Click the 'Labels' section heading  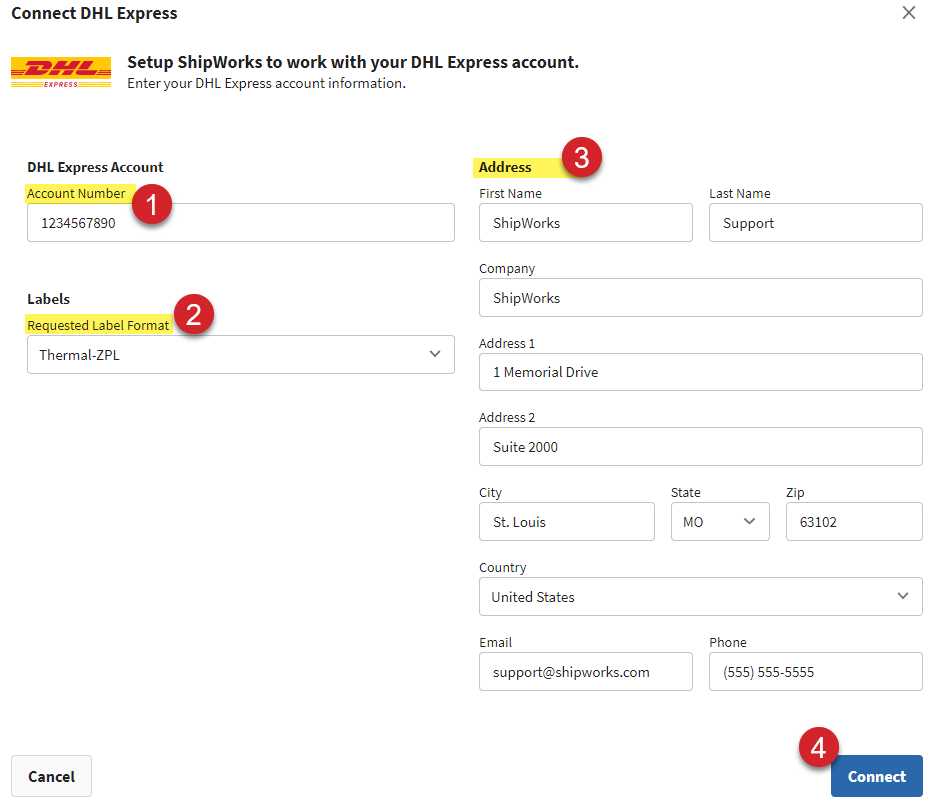tap(49, 299)
